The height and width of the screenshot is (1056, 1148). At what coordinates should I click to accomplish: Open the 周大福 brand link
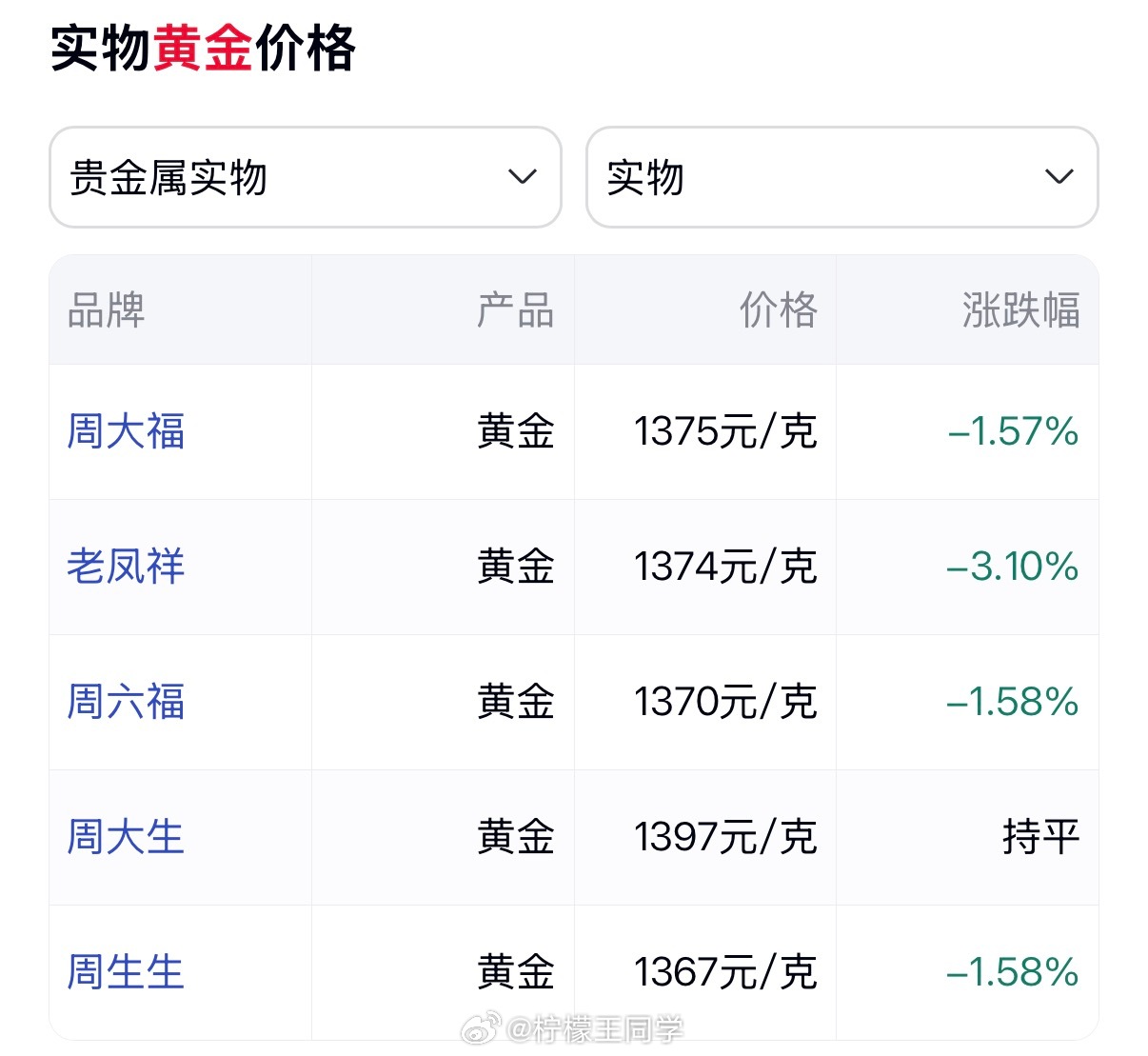click(126, 431)
